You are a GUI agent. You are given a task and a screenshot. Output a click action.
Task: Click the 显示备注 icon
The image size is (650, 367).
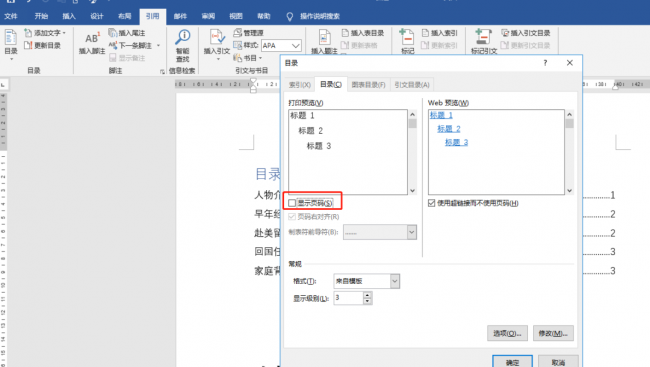point(113,58)
